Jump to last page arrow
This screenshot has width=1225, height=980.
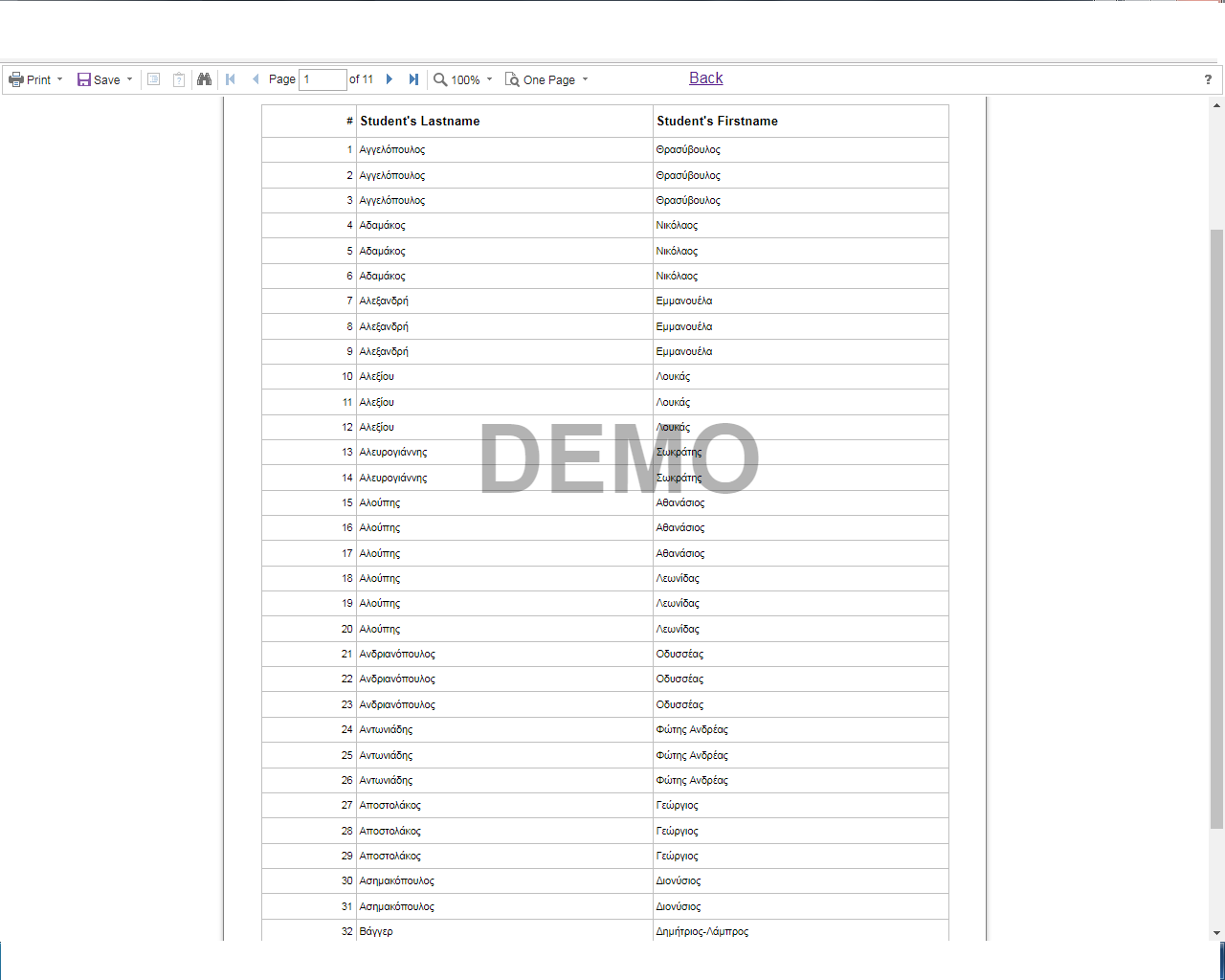[x=413, y=79]
